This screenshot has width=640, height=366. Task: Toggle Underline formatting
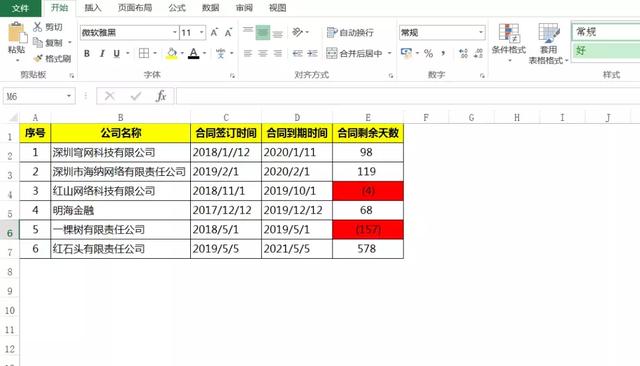pyautogui.click(x=117, y=53)
